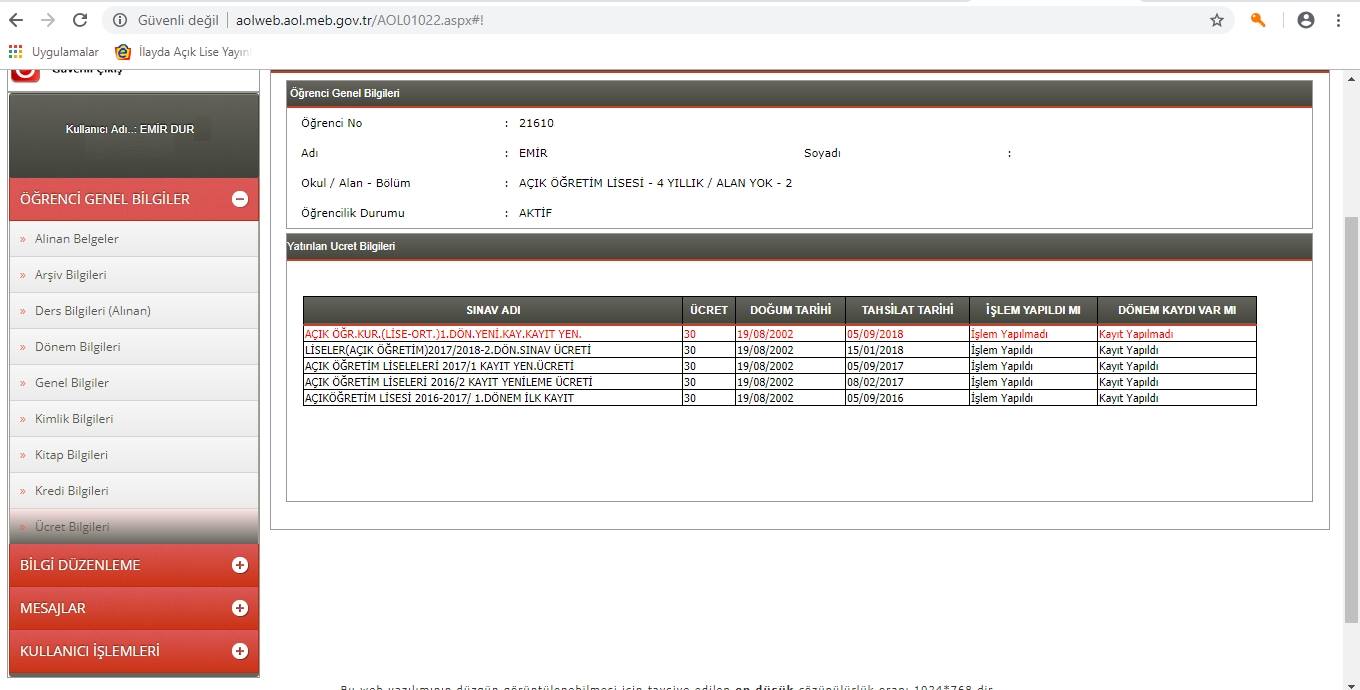
Task: Click the İŞLEM YAPILDI MI column header
Action: point(1033,310)
